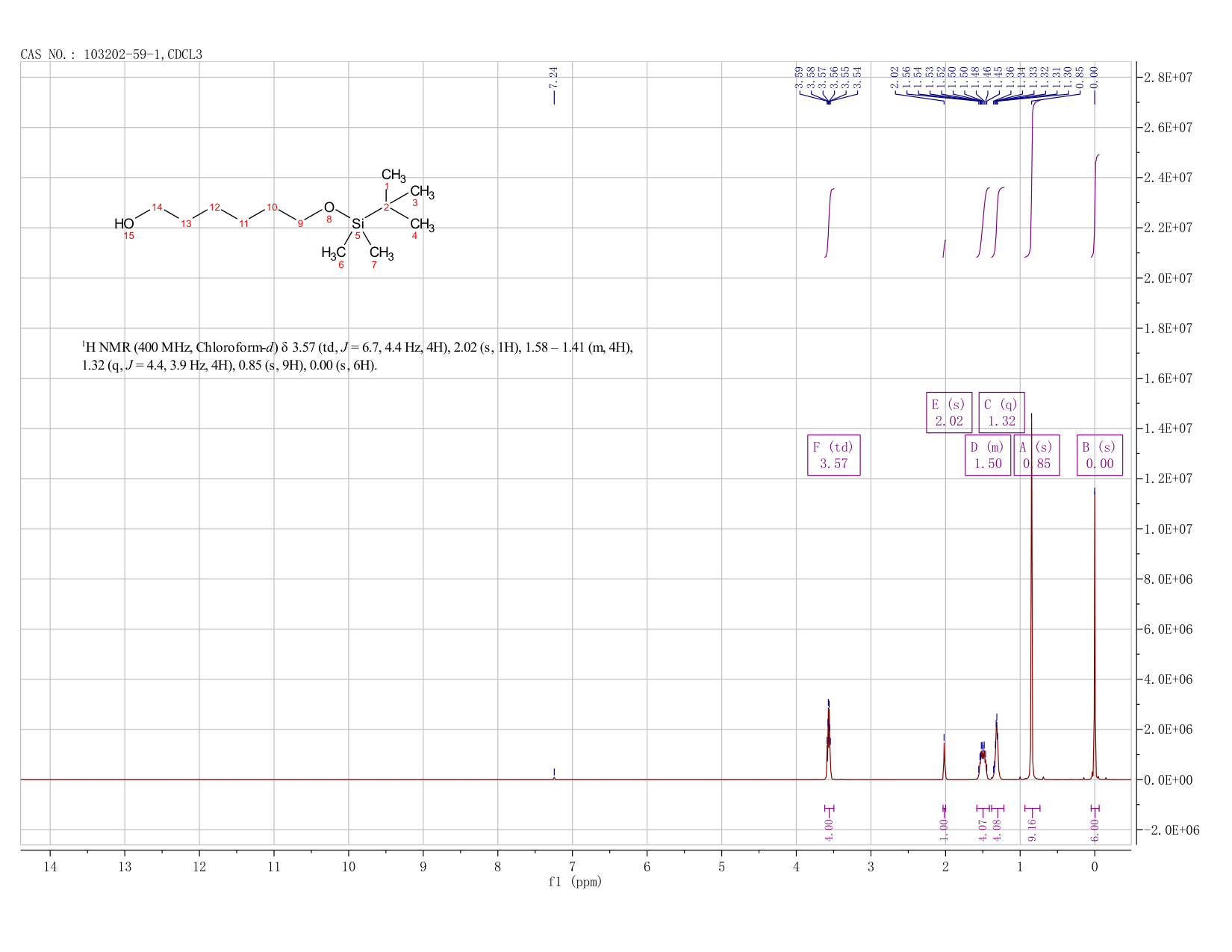Select the second NMR line beginning 1.32 (q, J = 4.4
Screen dimensions: 1232x952
[229, 367]
